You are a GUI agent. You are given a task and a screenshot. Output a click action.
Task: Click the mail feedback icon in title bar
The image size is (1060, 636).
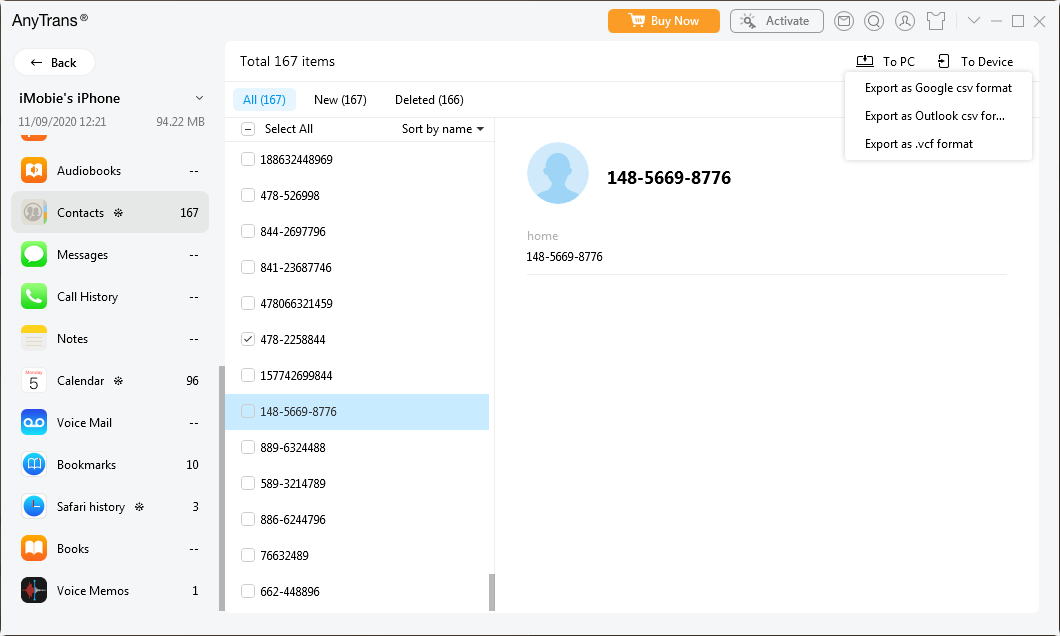844,21
